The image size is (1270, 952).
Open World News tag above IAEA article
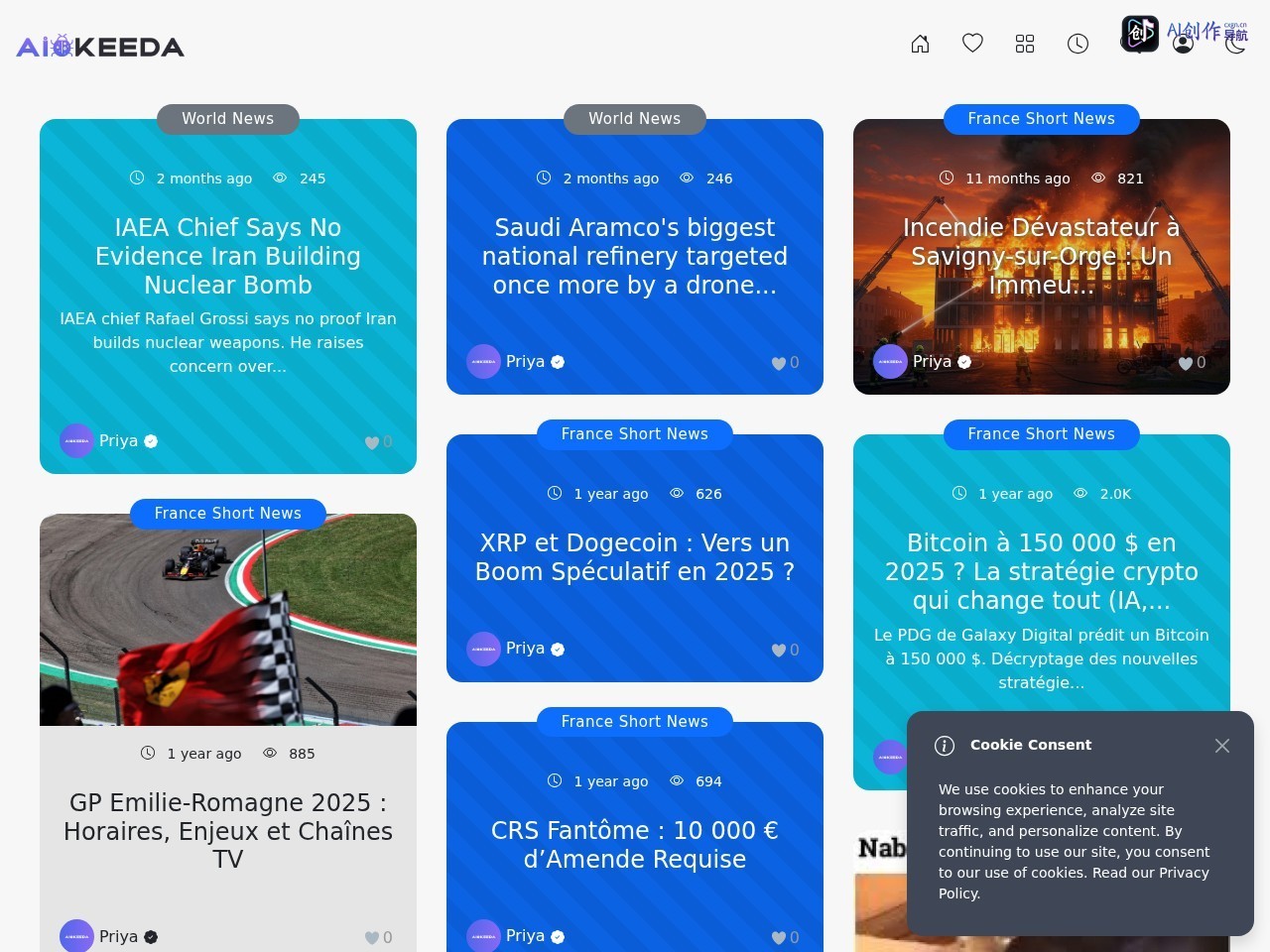[x=228, y=119]
